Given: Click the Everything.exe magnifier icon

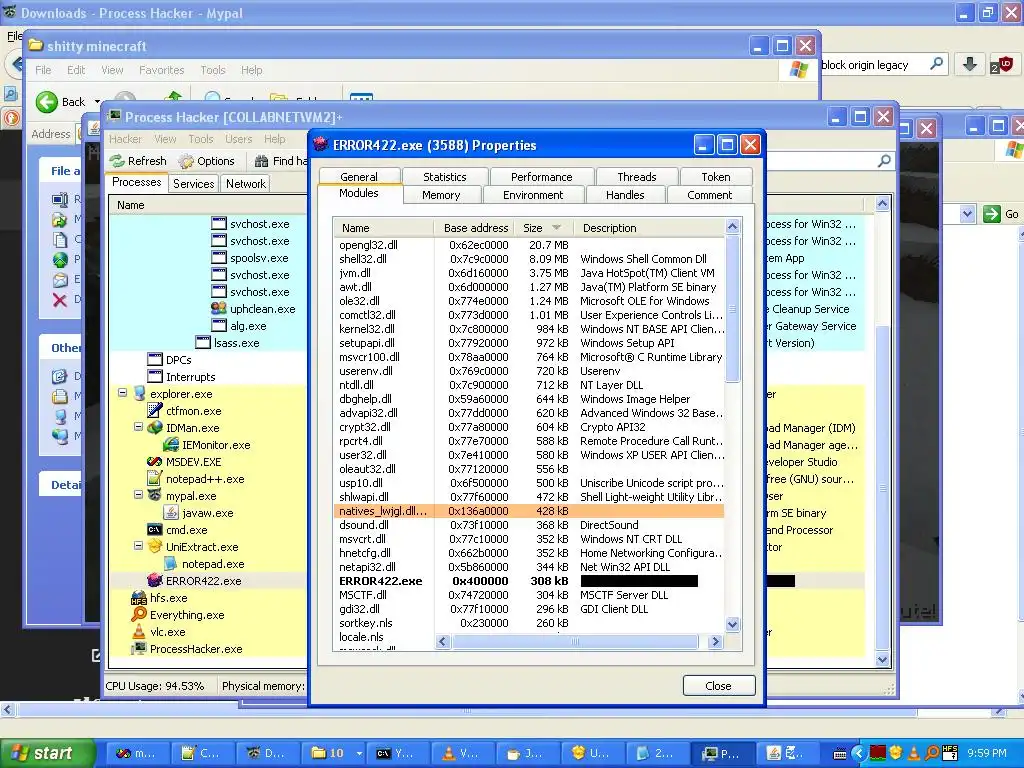Looking at the screenshot, I should (x=139, y=615).
